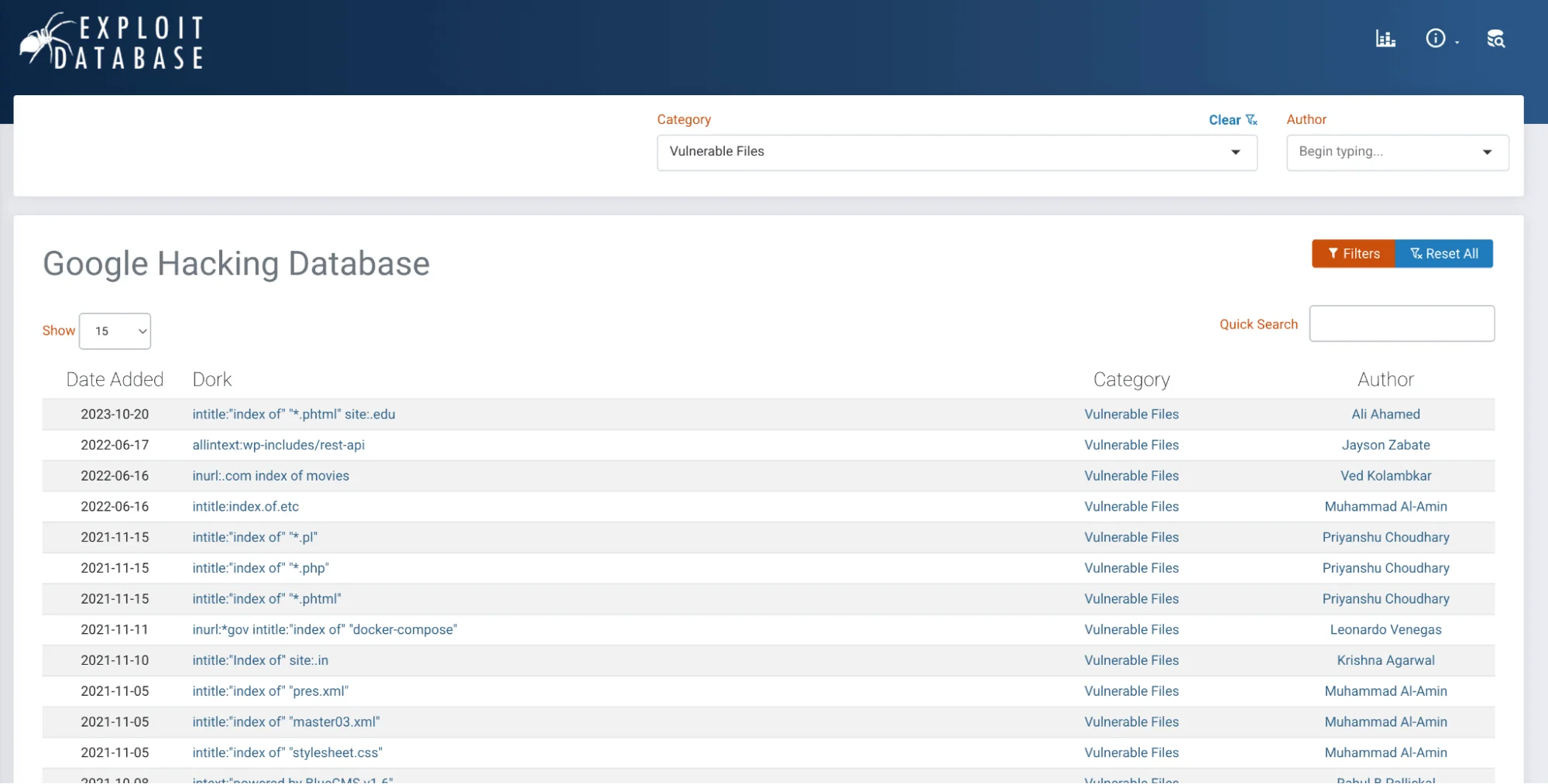
Task: Open the 2021-11-15 "*.phtml" dork
Action: [x=266, y=599]
